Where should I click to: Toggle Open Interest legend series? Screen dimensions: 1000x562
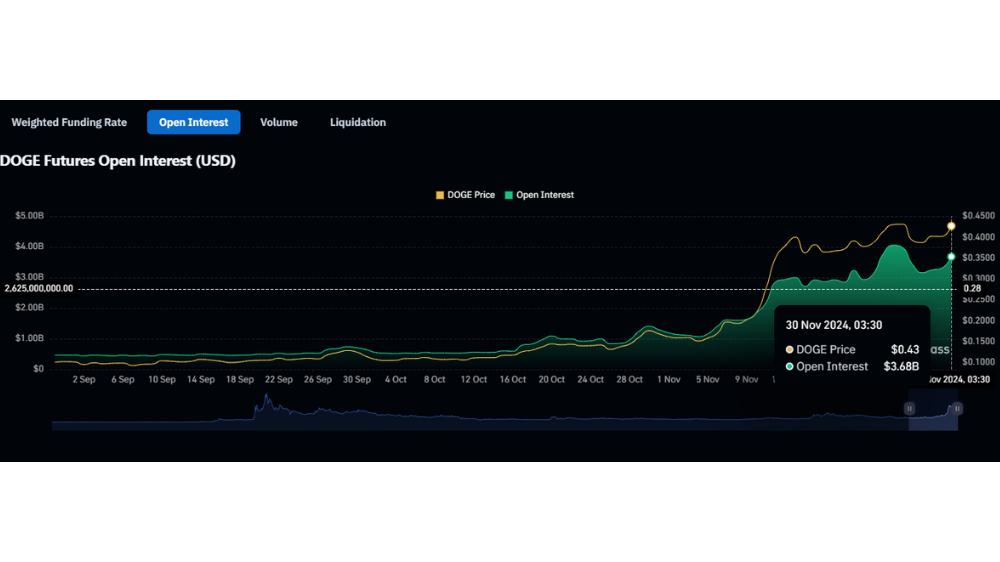point(539,195)
